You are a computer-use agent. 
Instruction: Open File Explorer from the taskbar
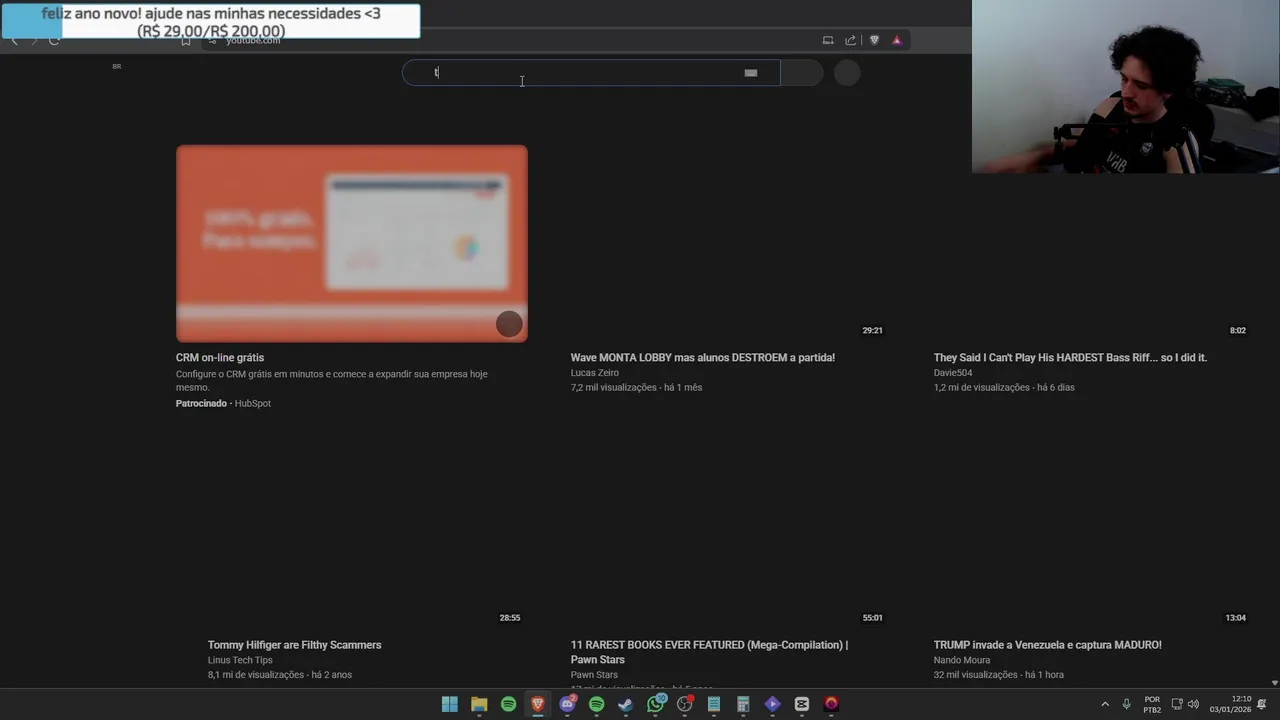pos(479,704)
